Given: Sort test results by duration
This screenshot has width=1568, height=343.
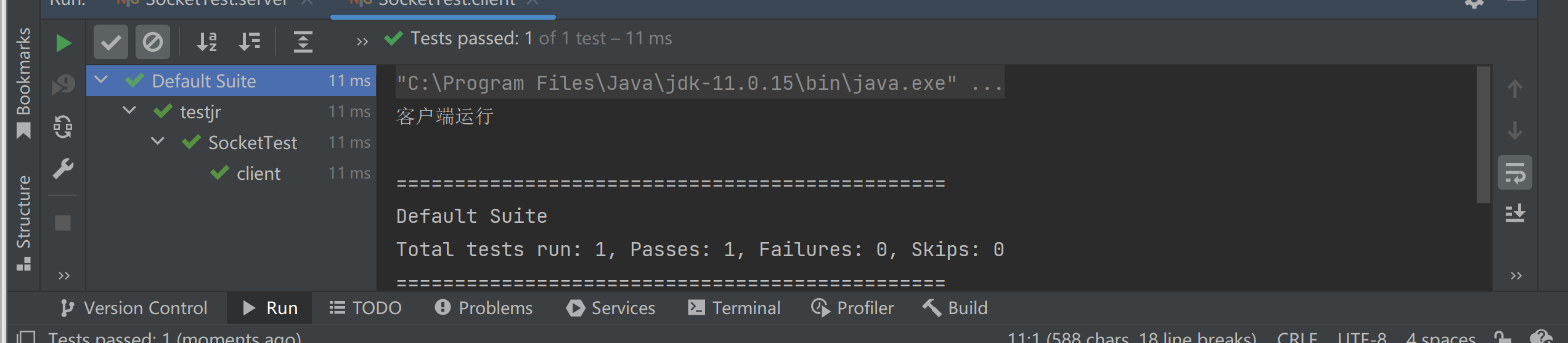Looking at the screenshot, I should coord(250,42).
